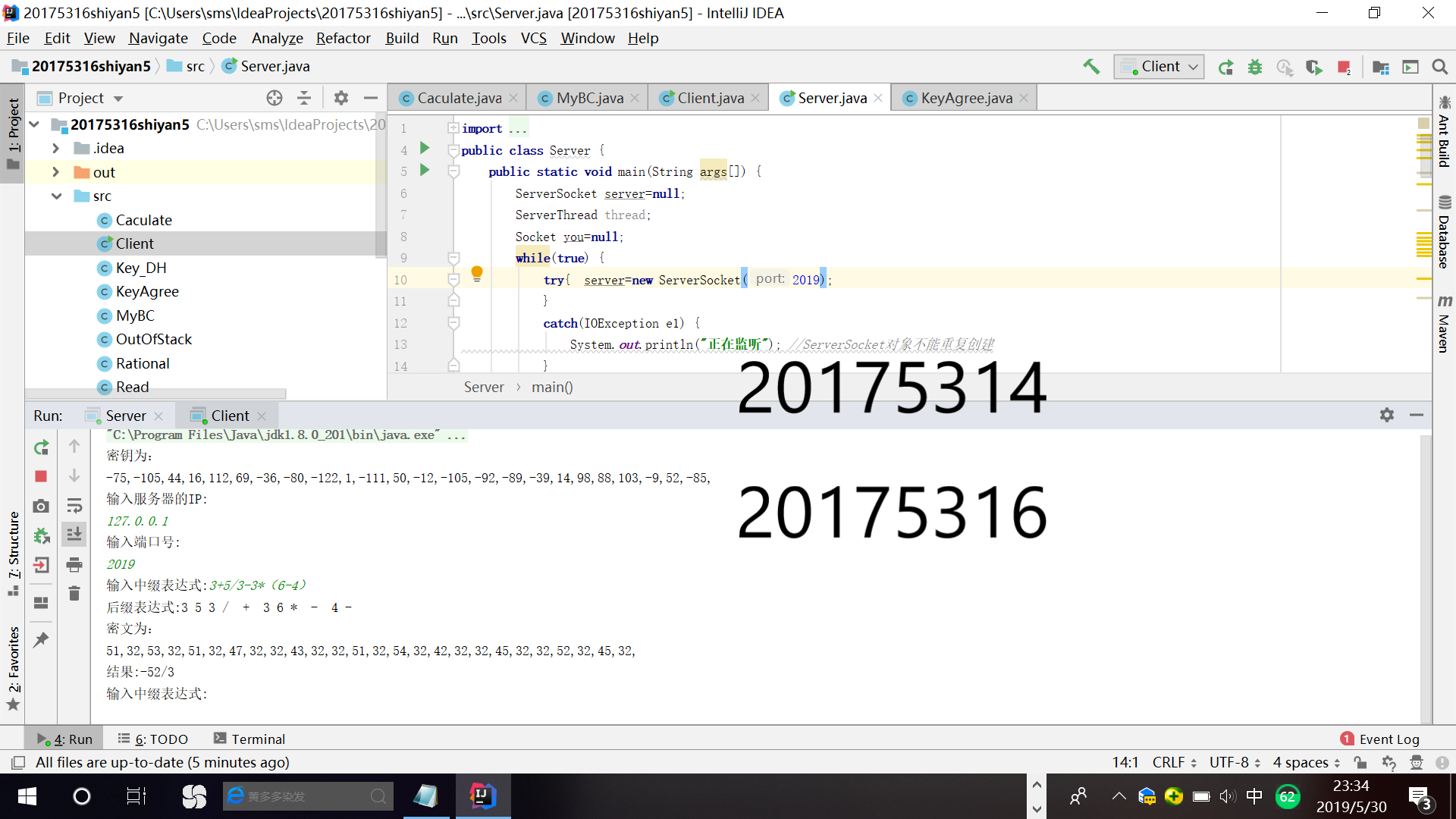
Task: Collapse the src folder node
Action: tap(56, 196)
